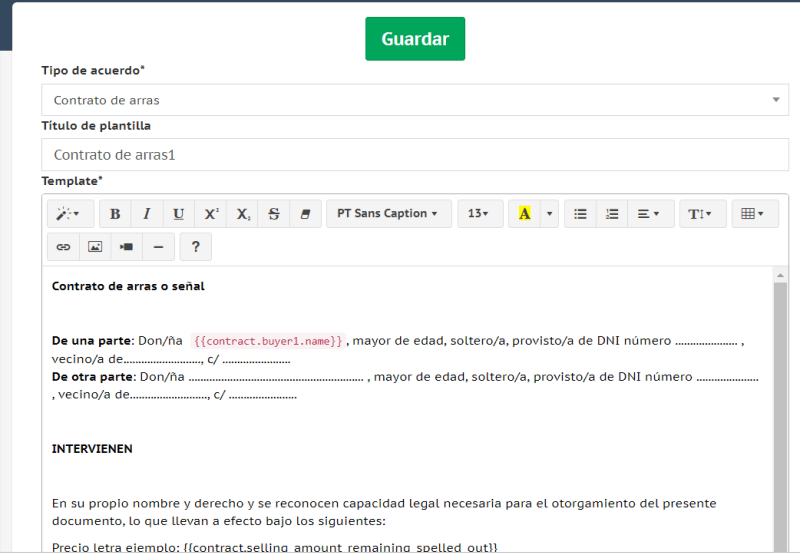The image size is (800, 555).
Task: Click the 'En su propio nombre' paragraph
Action: (384, 512)
